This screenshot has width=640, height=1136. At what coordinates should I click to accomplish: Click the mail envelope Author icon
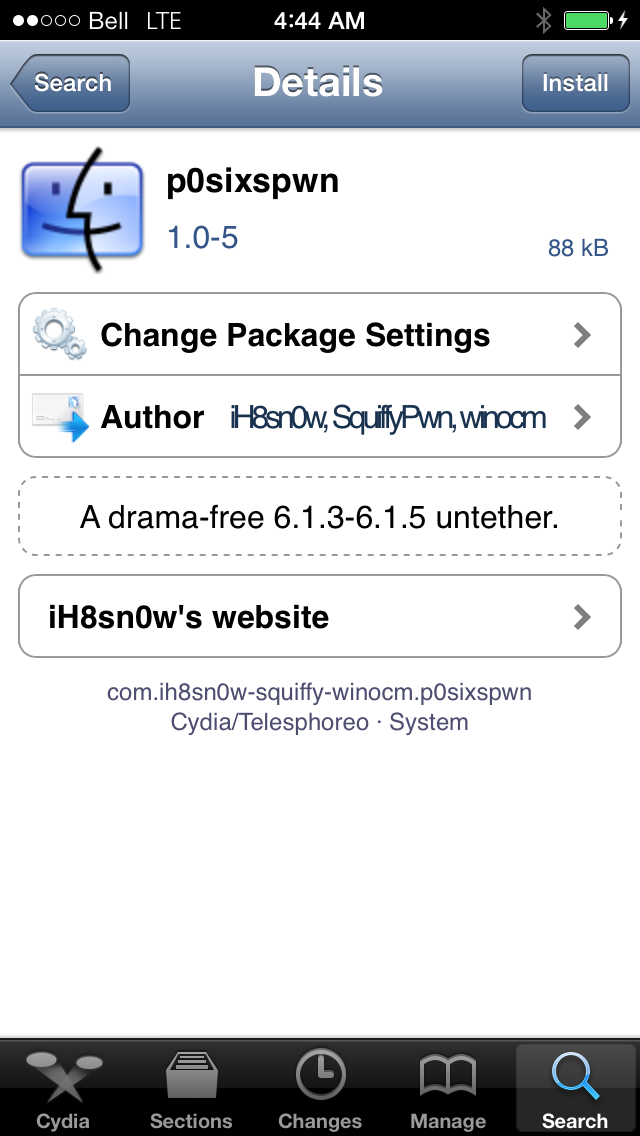59,416
